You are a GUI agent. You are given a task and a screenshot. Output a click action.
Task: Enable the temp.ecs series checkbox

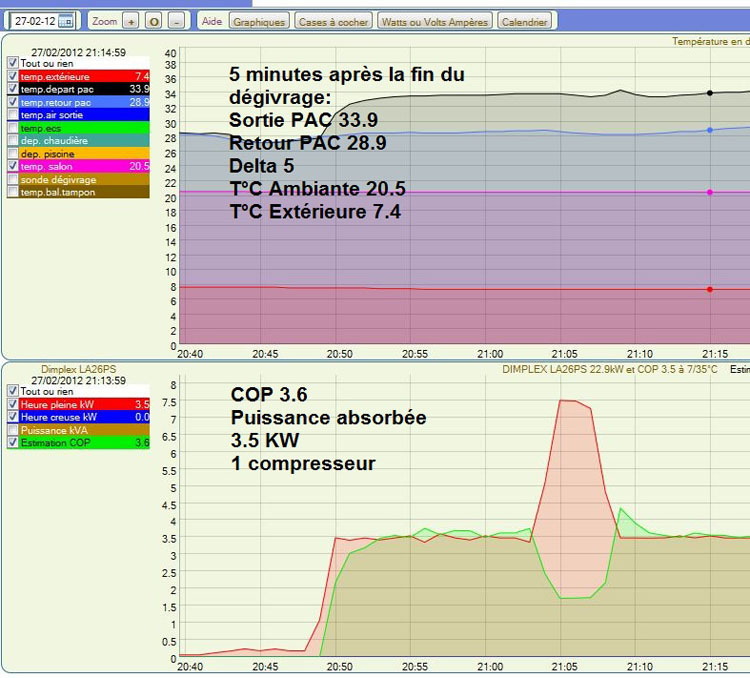tap(12, 128)
